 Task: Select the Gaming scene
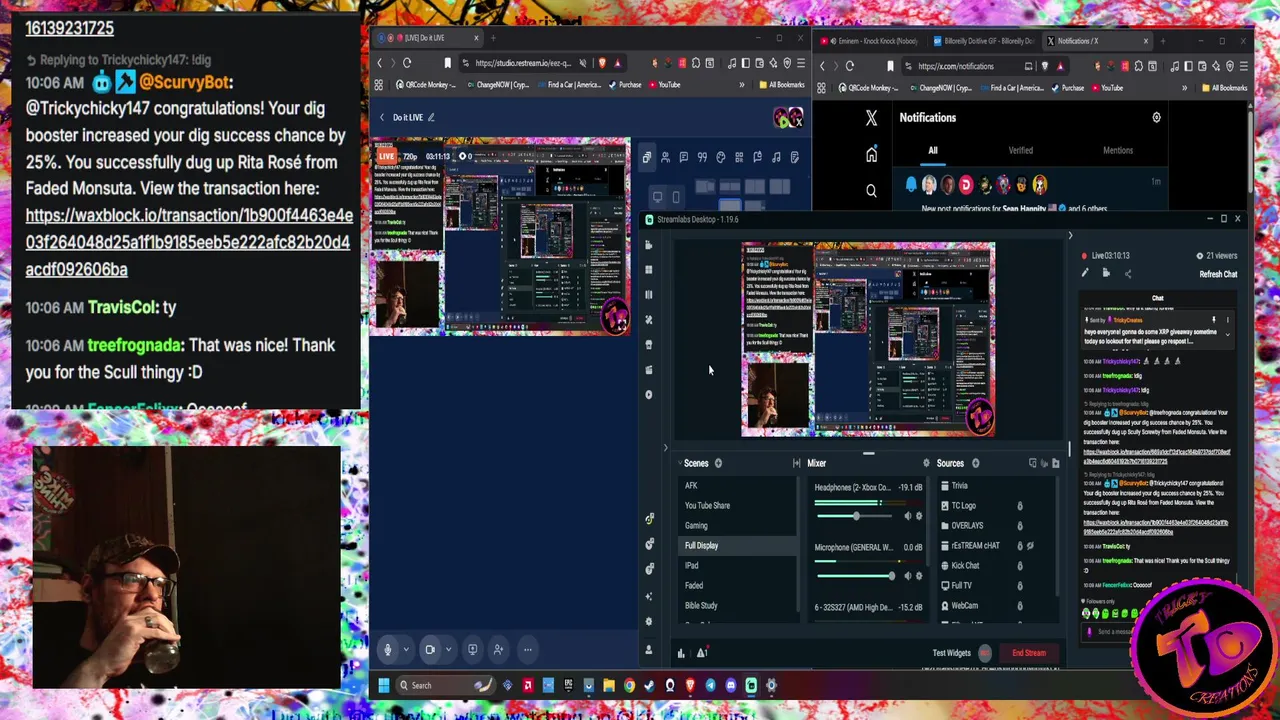[696, 526]
